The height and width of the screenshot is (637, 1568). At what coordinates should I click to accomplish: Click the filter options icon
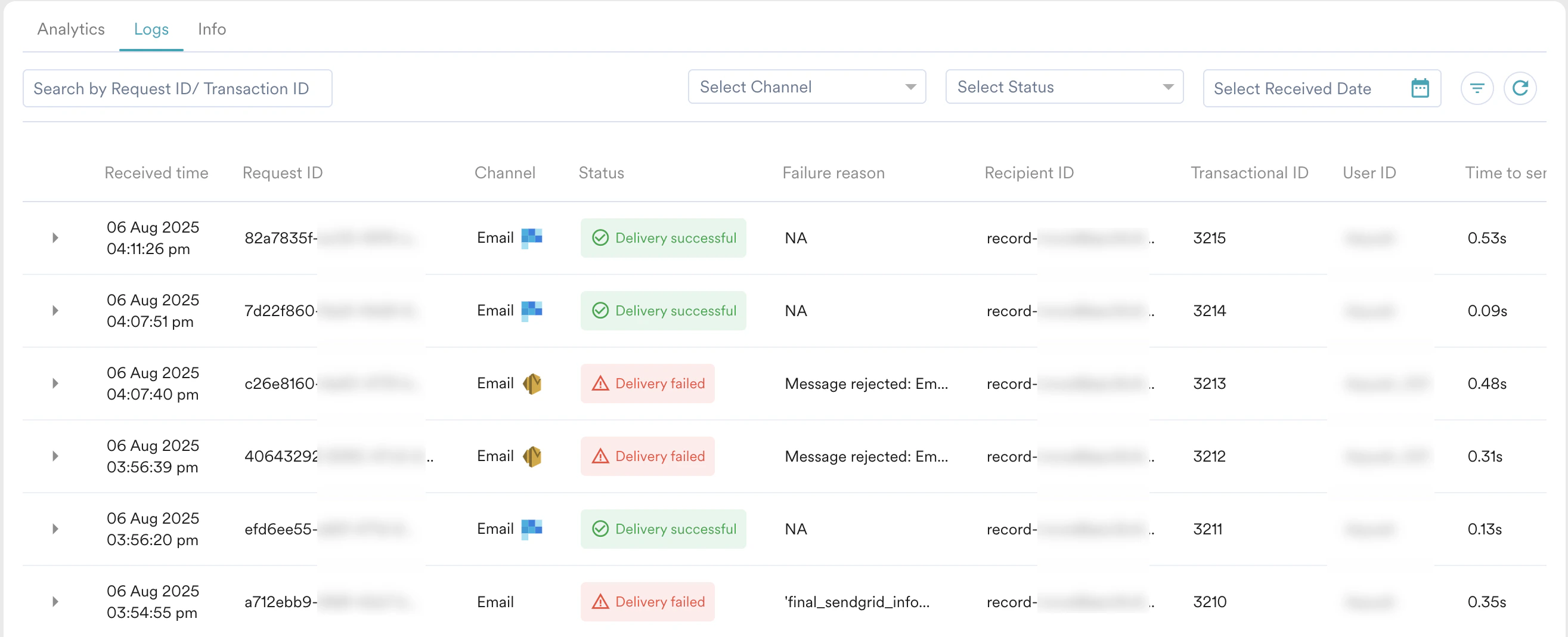pos(1477,88)
